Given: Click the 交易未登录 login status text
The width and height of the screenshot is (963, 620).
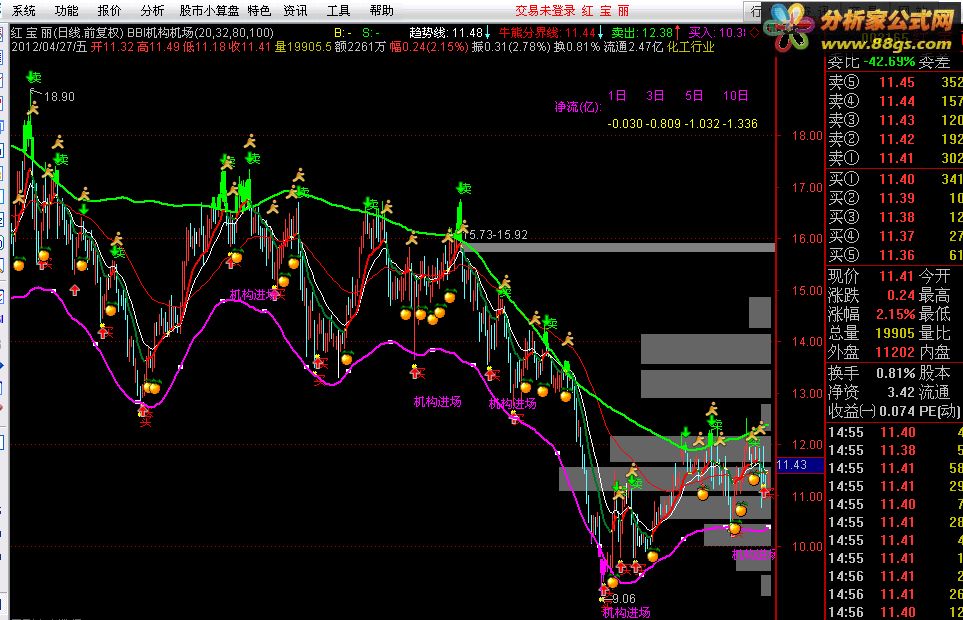Looking at the screenshot, I should point(545,10).
